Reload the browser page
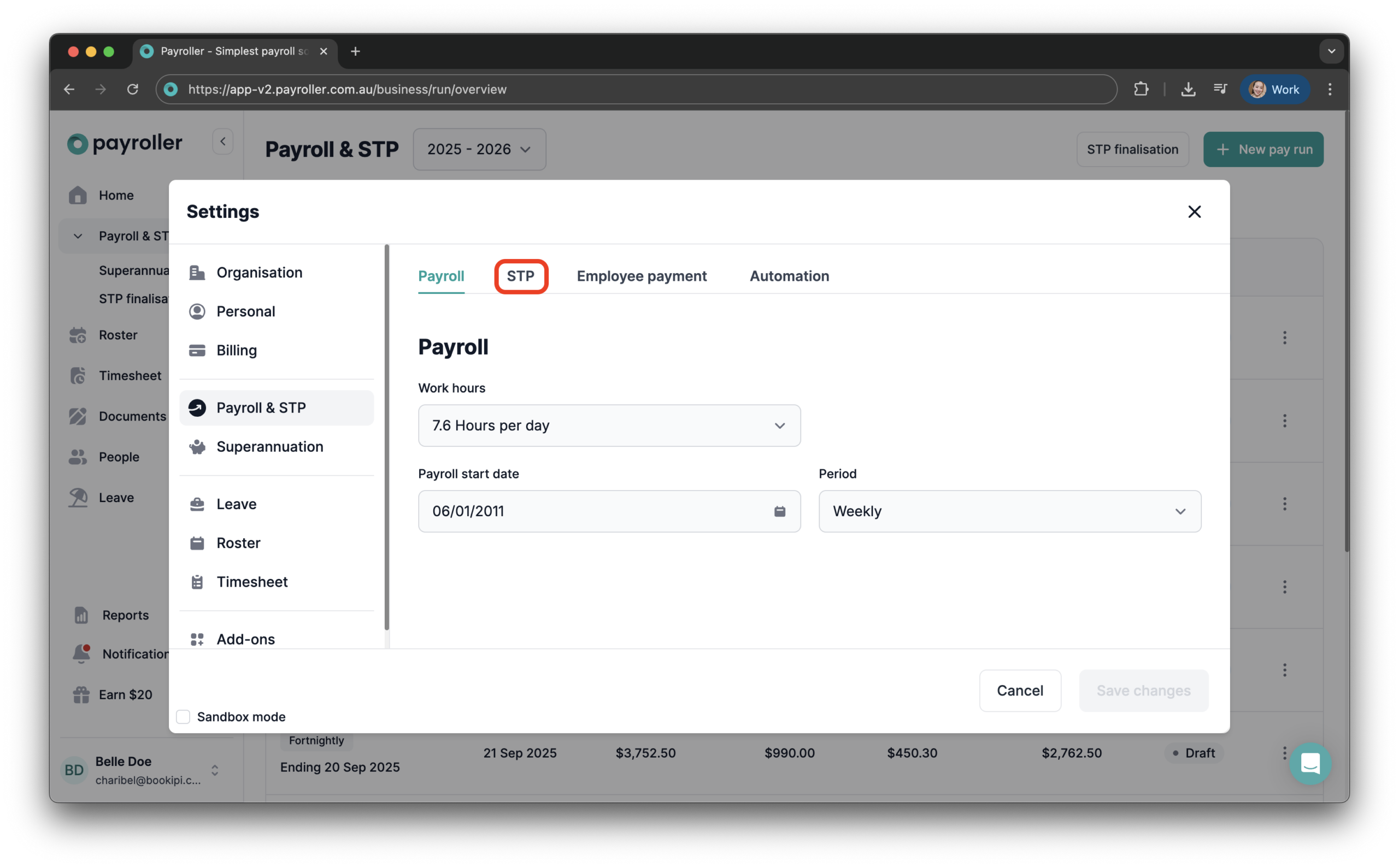This screenshot has height=868, width=1399. coord(133,90)
